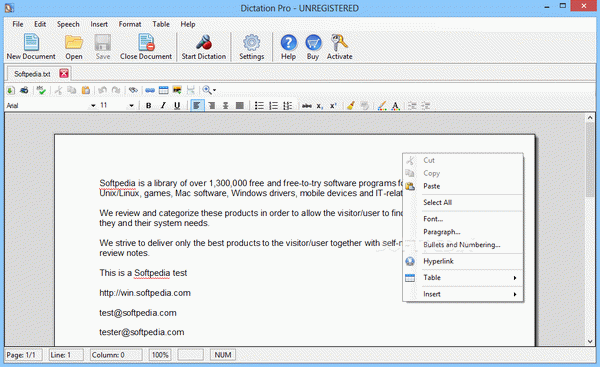The image size is (600, 367).
Task: Open the Format menu
Action: (x=130, y=24)
